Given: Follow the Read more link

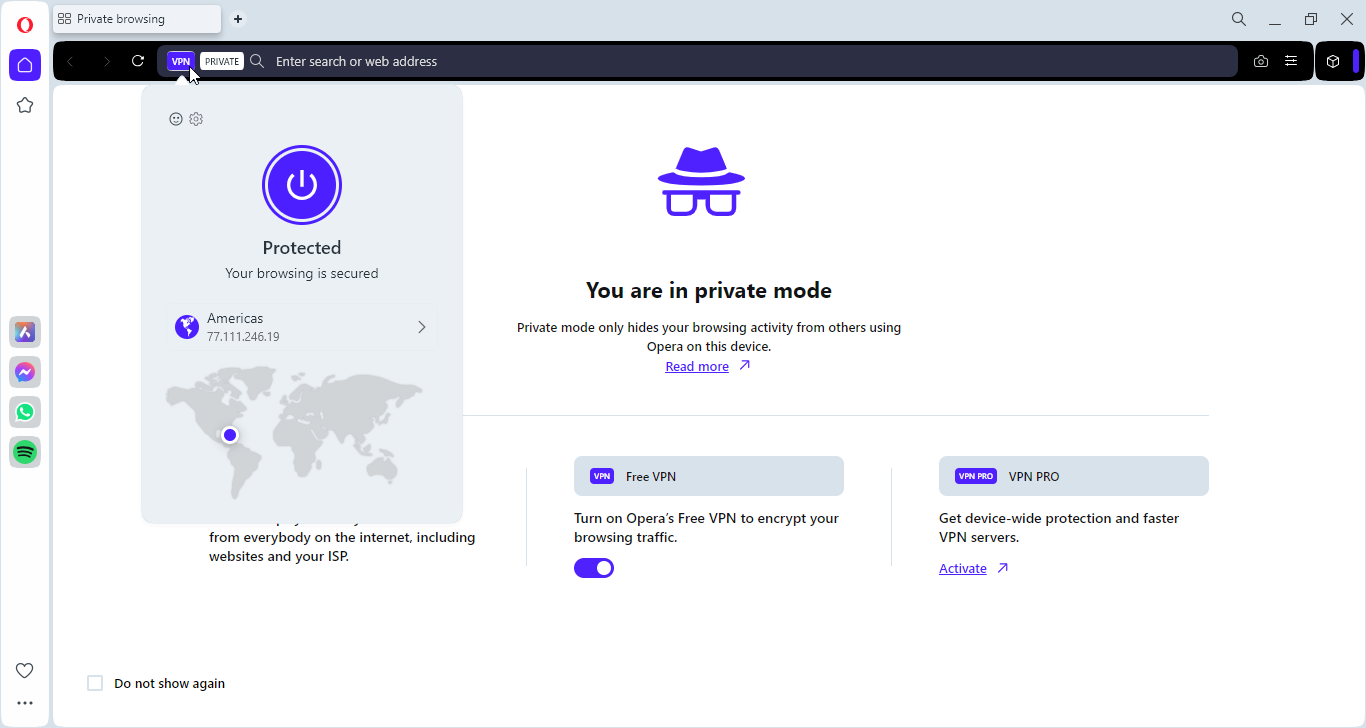Looking at the screenshot, I should coord(697,367).
